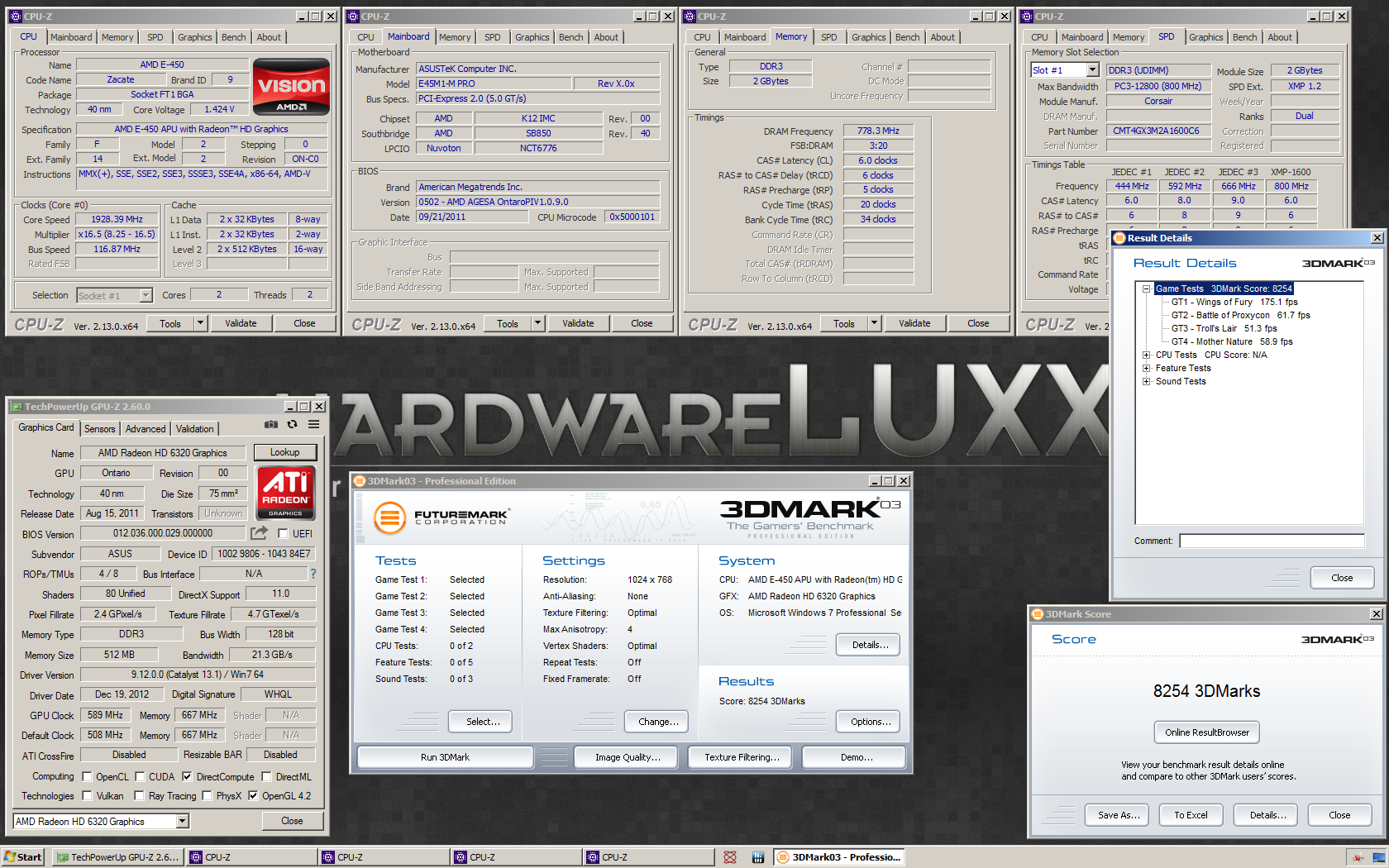
Task: Toggle the UEFI checkbox
Action: click(x=283, y=534)
